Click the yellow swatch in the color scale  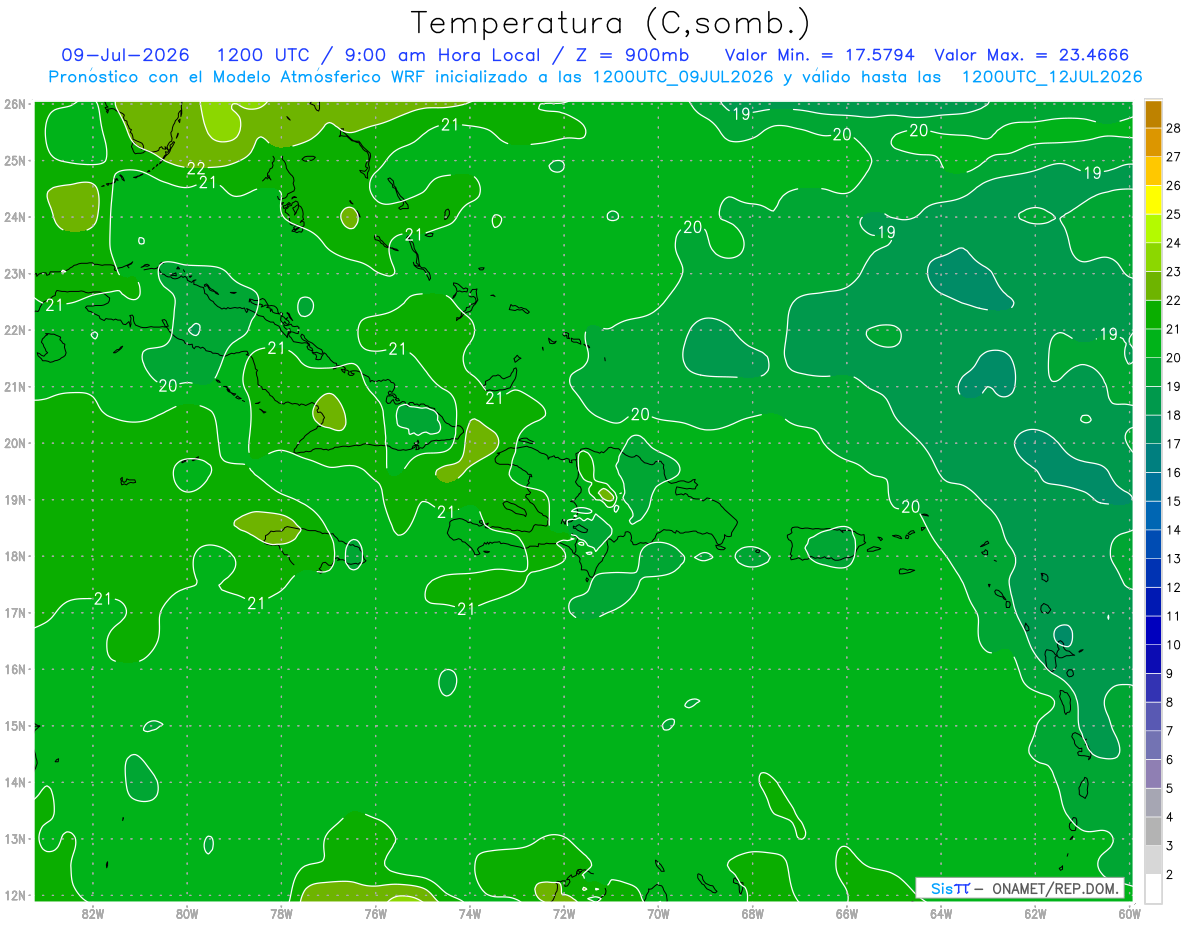point(1153,200)
